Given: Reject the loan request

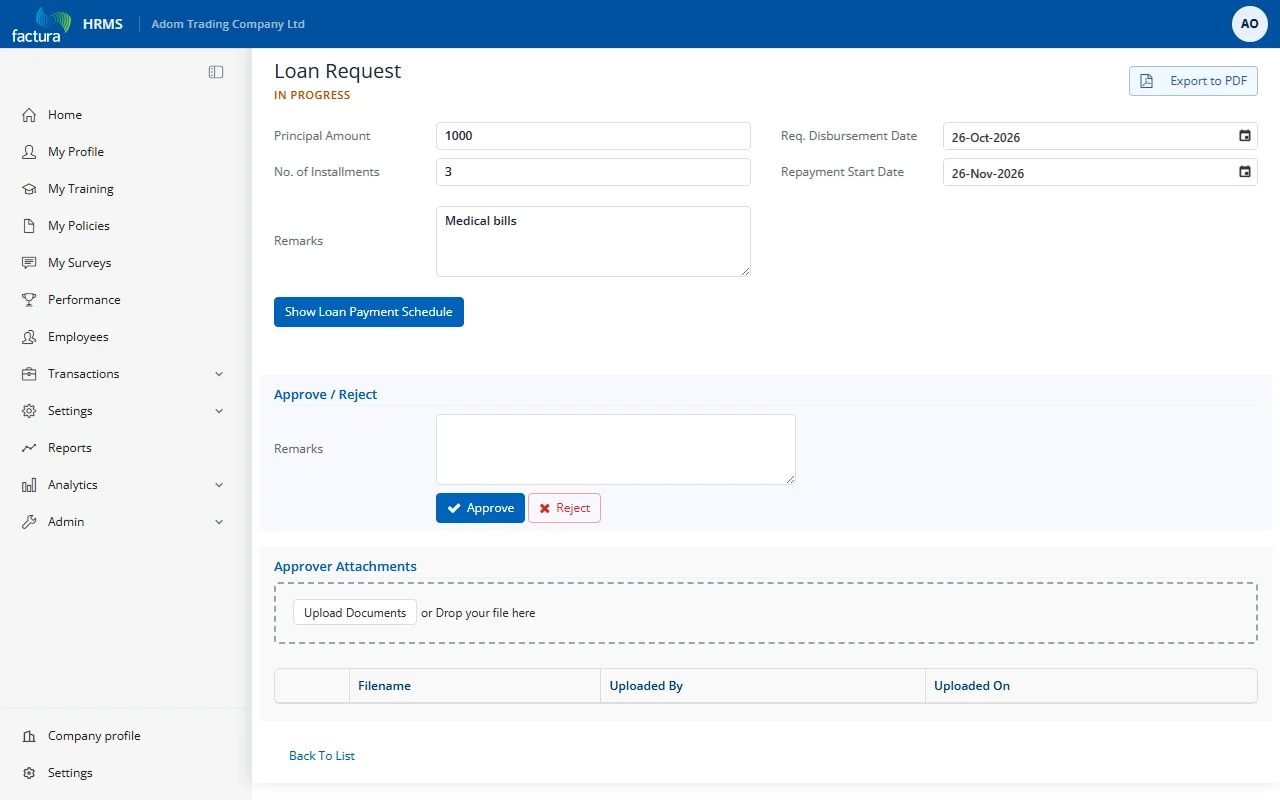Looking at the screenshot, I should tap(564, 508).
